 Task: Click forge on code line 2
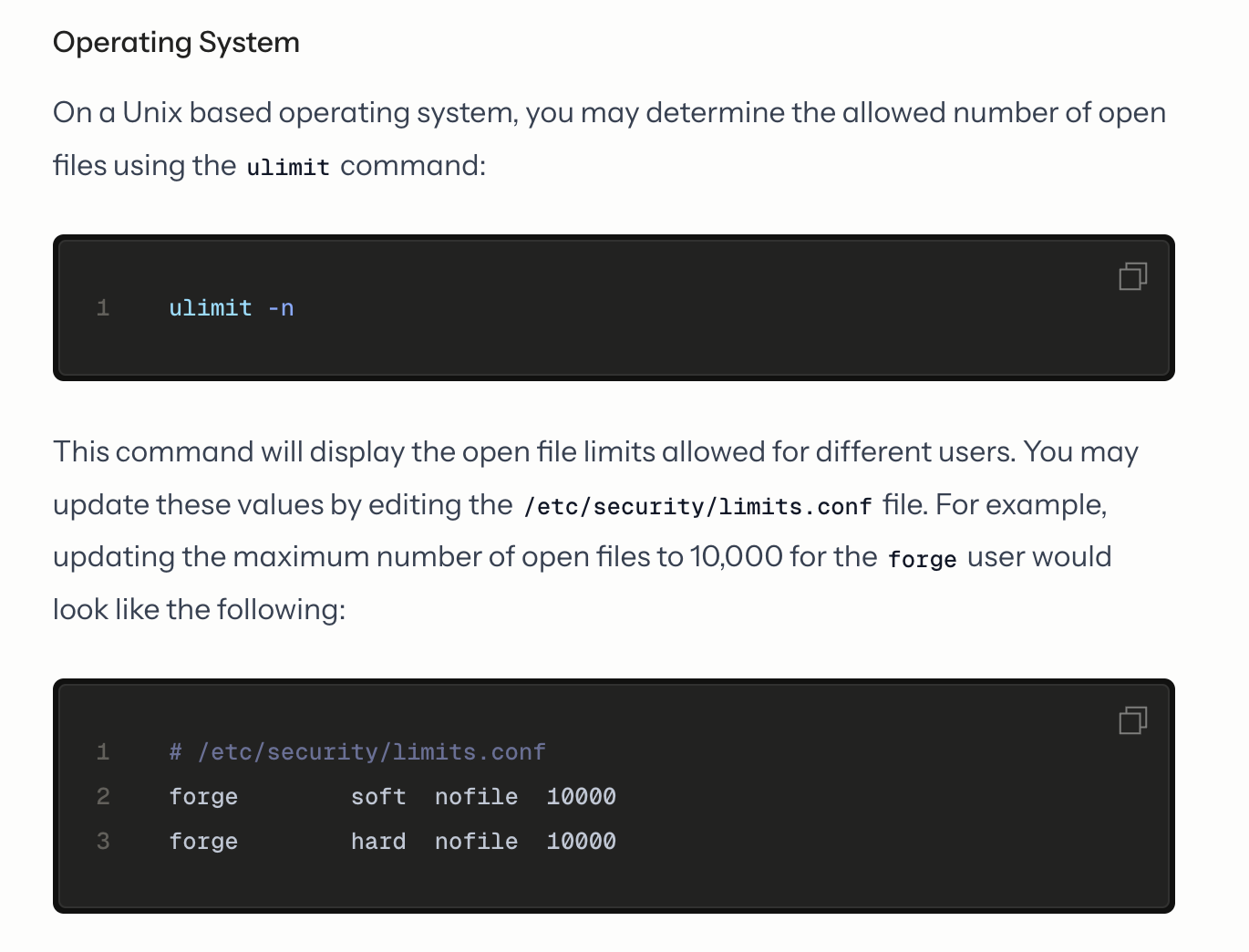click(203, 797)
